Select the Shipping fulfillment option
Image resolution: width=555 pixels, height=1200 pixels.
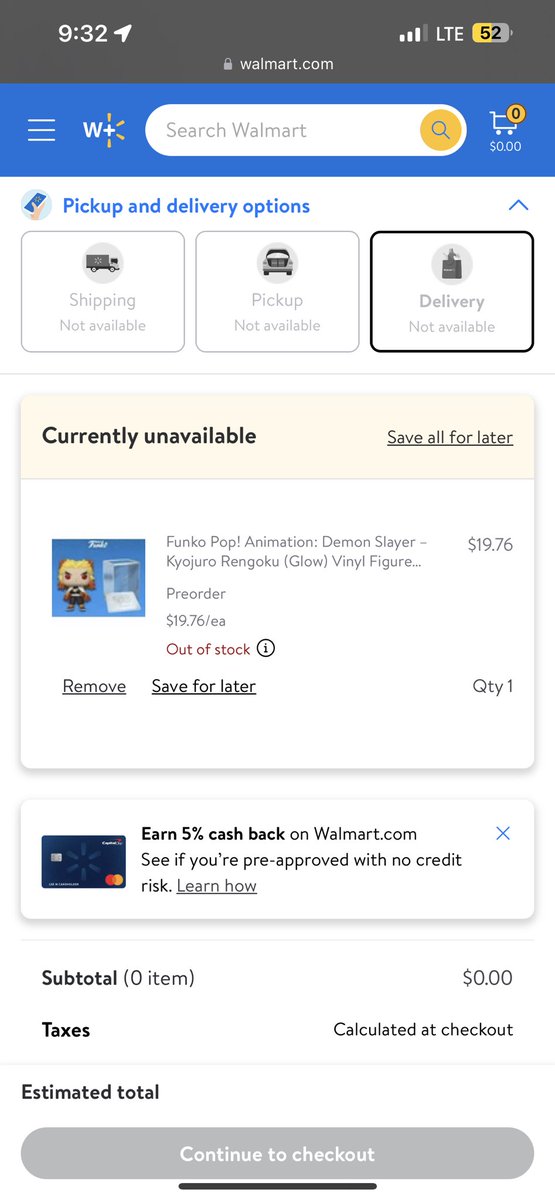[103, 292]
